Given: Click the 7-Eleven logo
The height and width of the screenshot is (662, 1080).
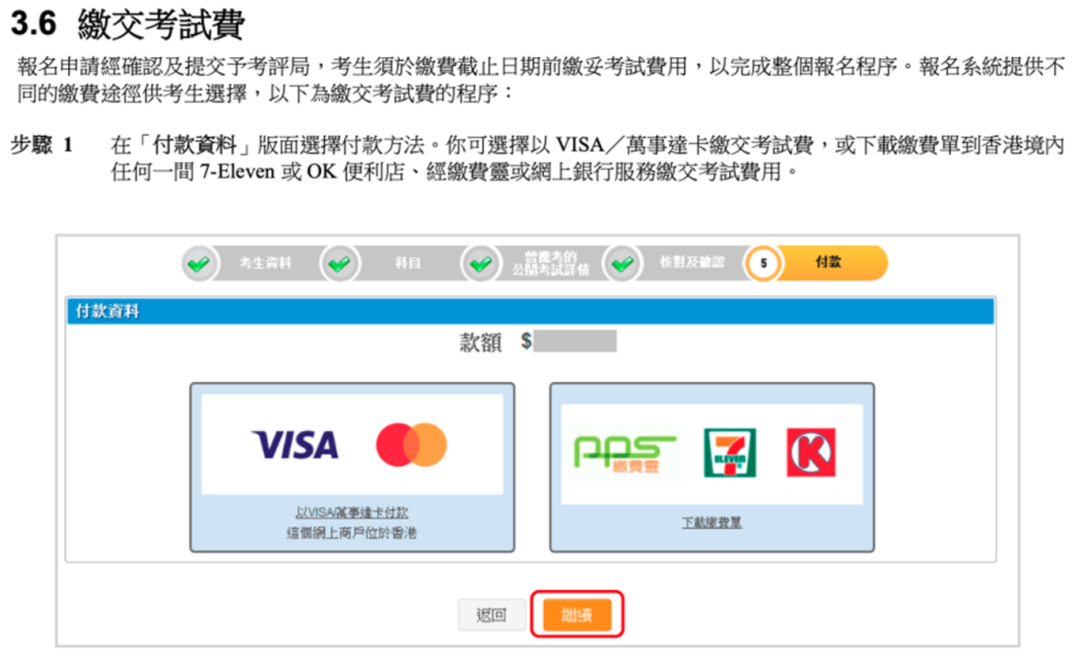Looking at the screenshot, I should tap(729, 453).
